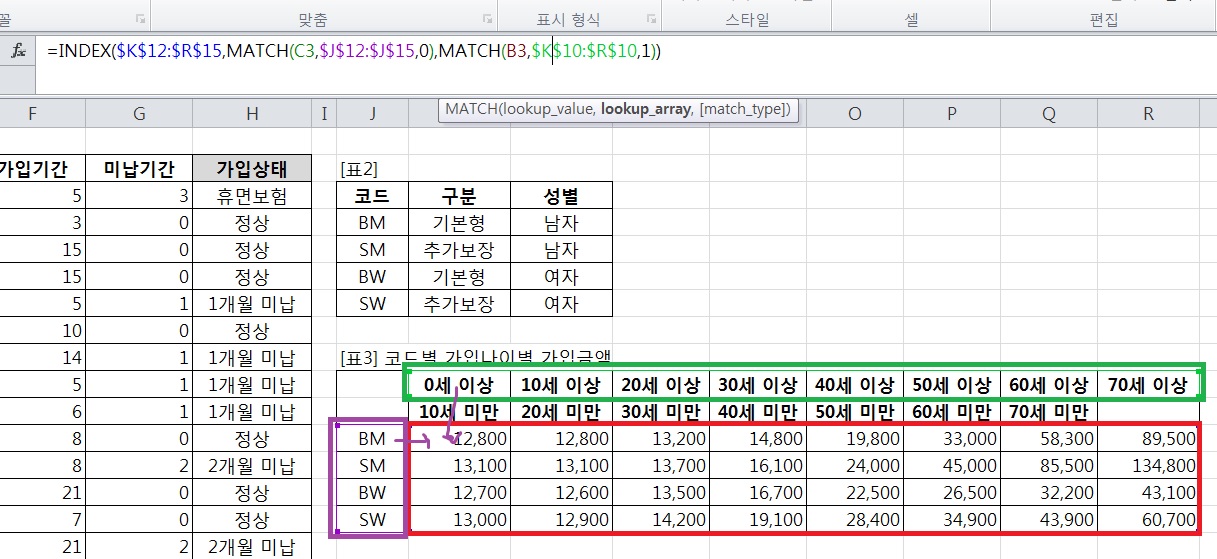The image size is (1217, 559).
Task: Select column R header
Action: (1148, 114)
